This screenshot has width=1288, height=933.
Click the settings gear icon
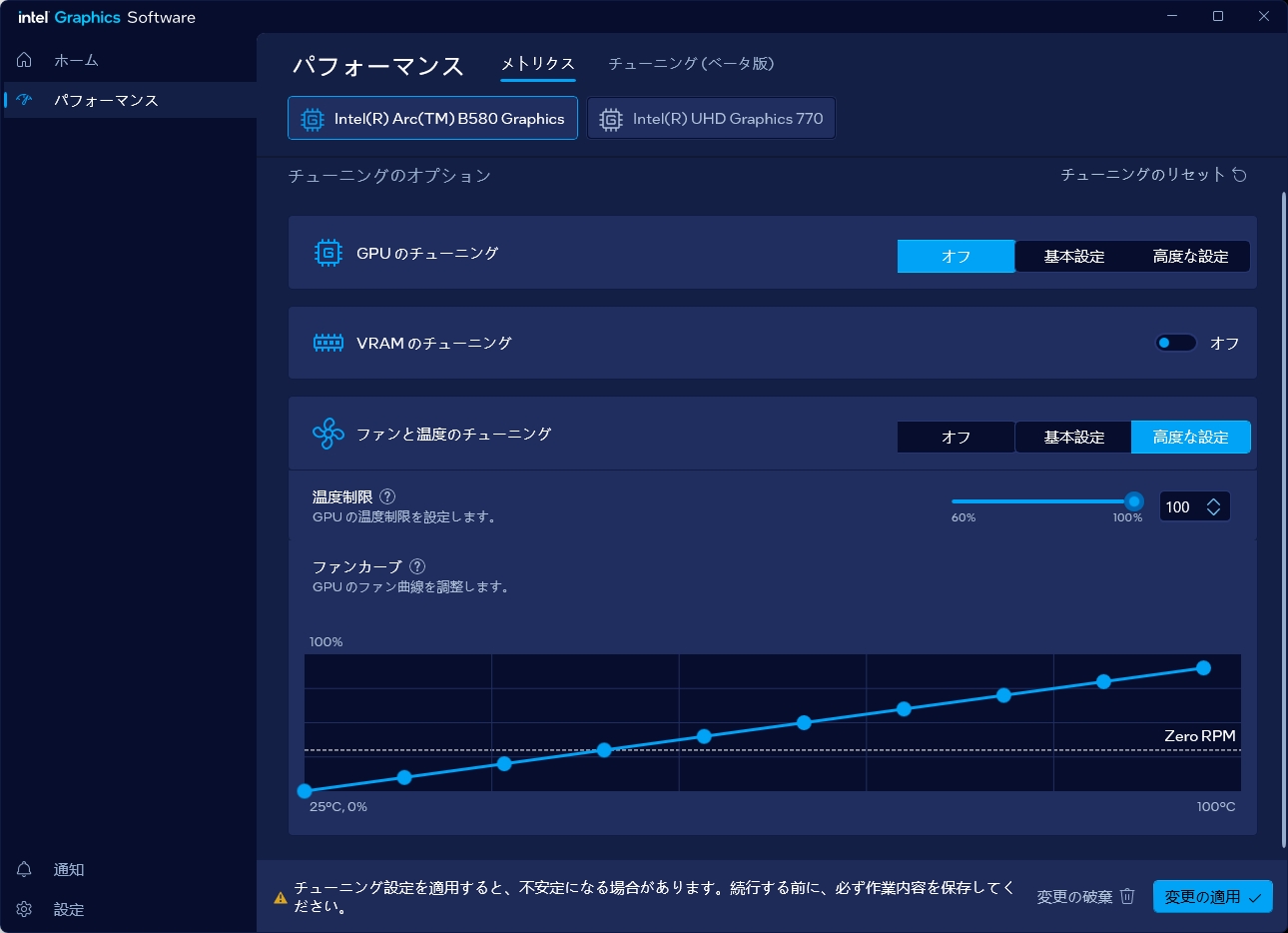click(x=25, y=909)
